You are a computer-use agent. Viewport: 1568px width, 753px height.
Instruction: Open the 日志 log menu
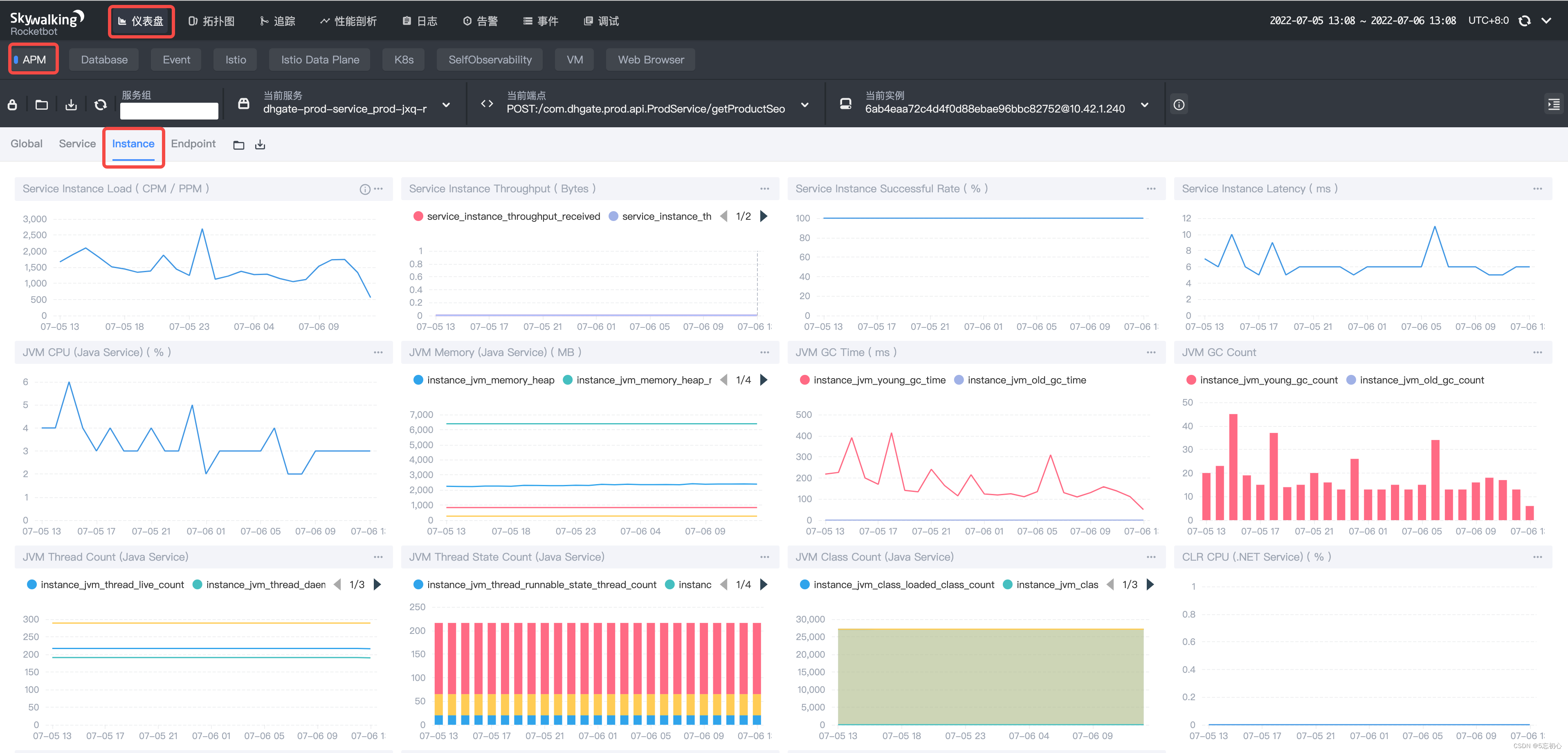420,21
